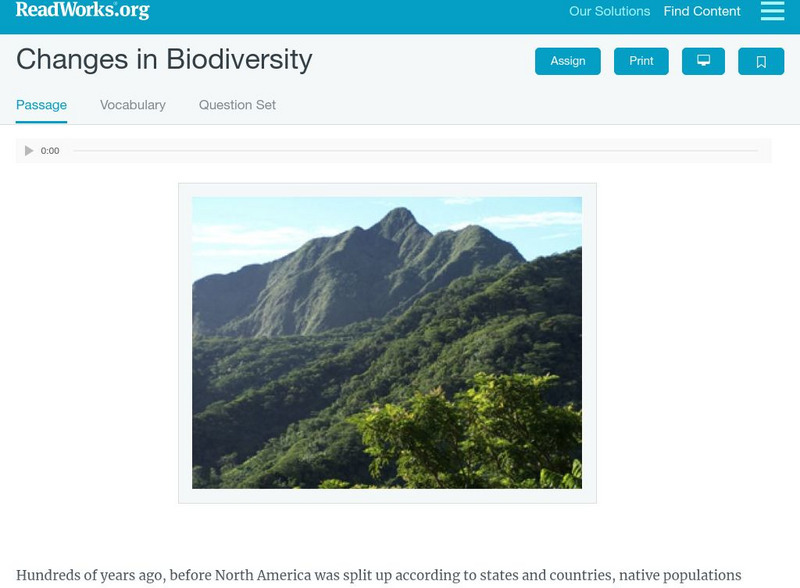800x588 pixels.
Task: Open the Find Content link
Action: pyautogui.click(x=702, y=12)
